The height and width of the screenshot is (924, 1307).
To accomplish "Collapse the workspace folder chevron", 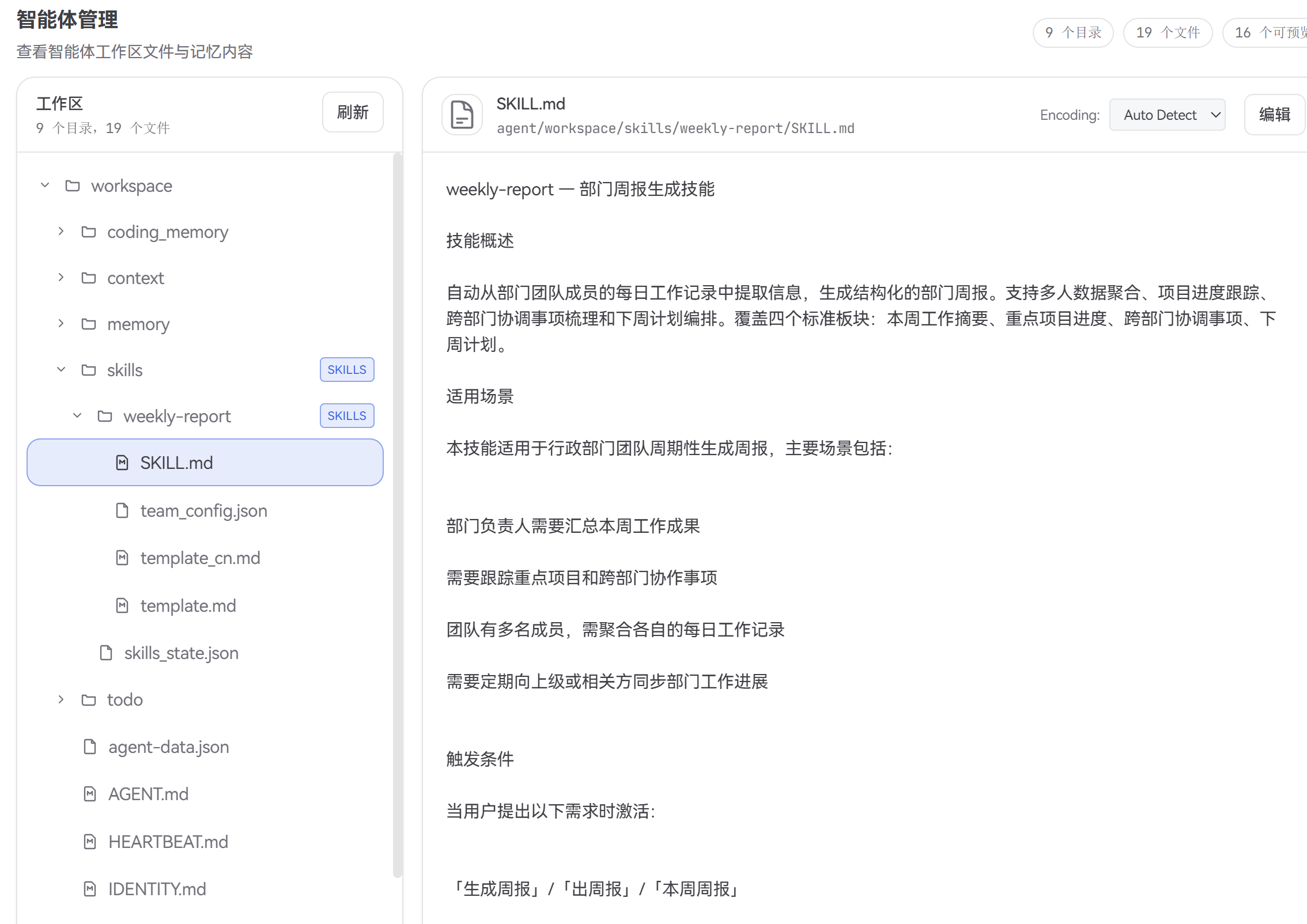I will (x=45, y=185).
